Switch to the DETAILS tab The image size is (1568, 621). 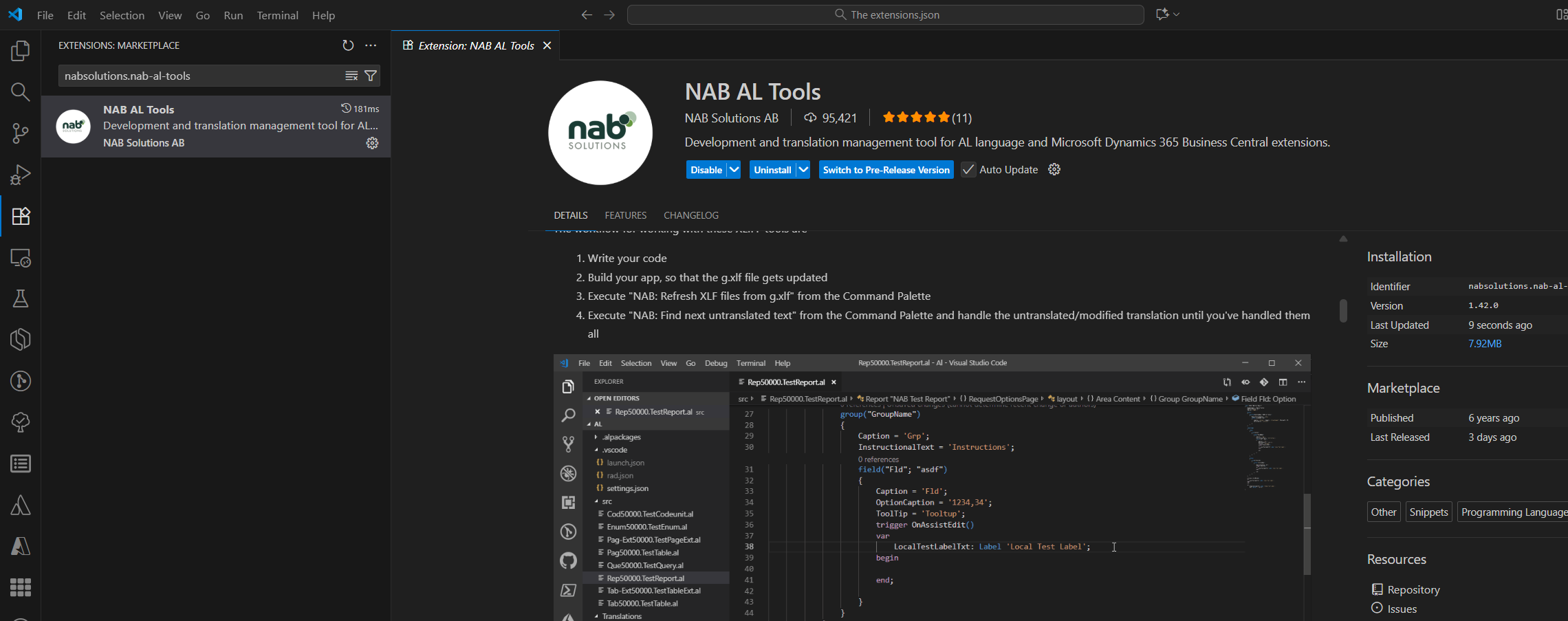[571, 215]
